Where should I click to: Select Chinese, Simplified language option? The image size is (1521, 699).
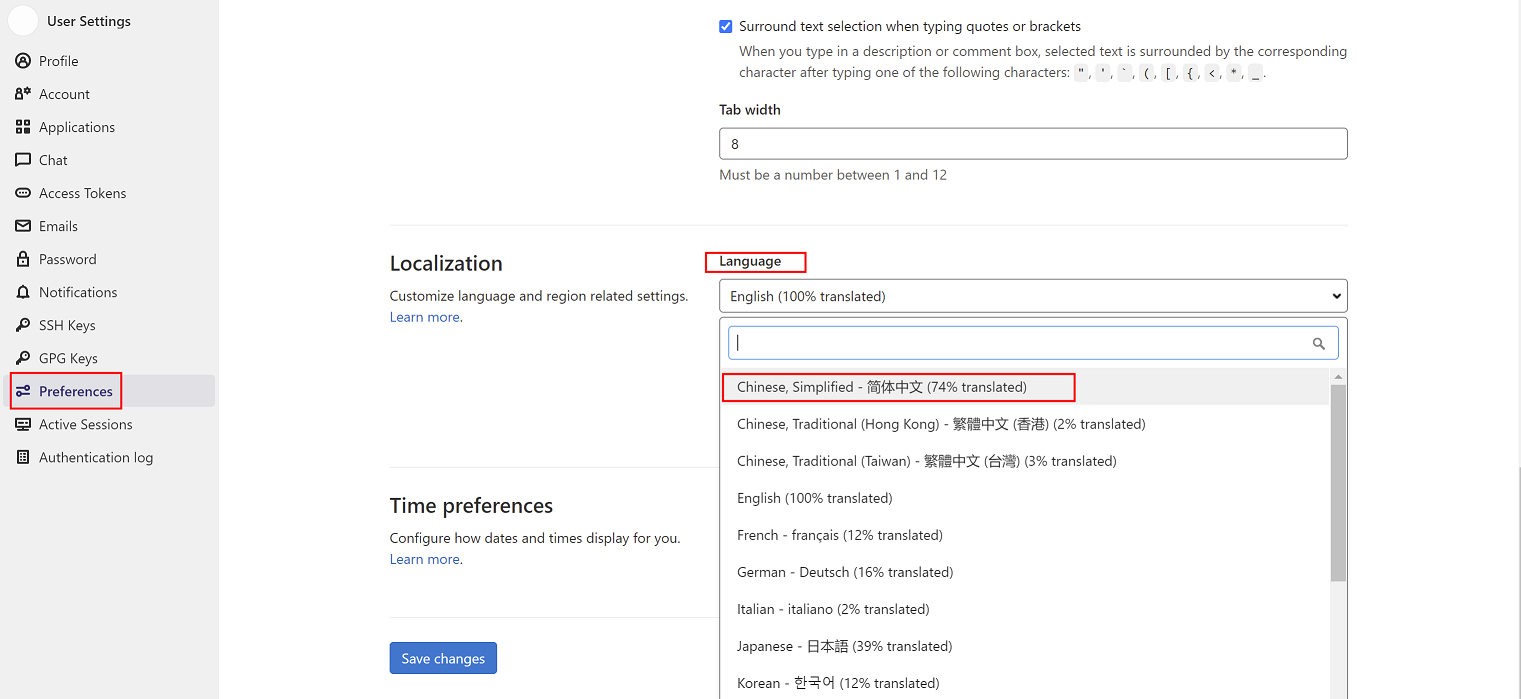click(882, 387)
